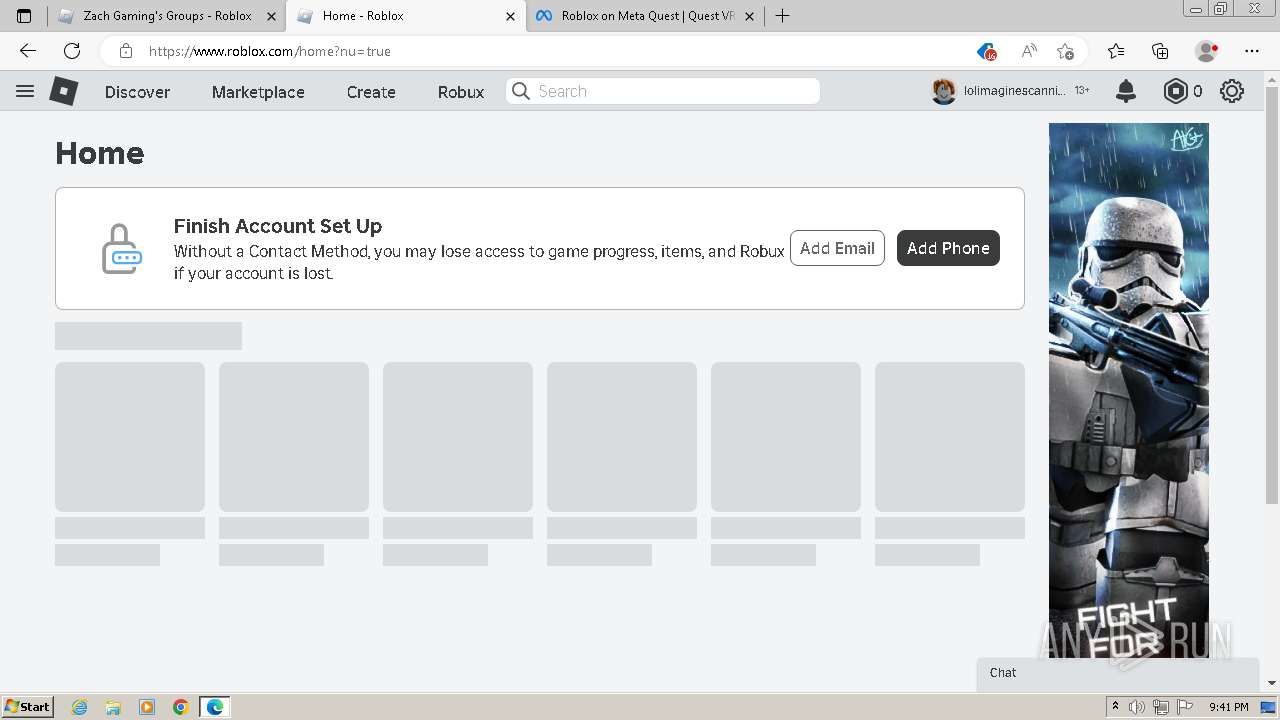Viewport: 1280px width, 720px height.
Task: Launch Internet Explorer from taskbar
Action: (x=80, y=707)
